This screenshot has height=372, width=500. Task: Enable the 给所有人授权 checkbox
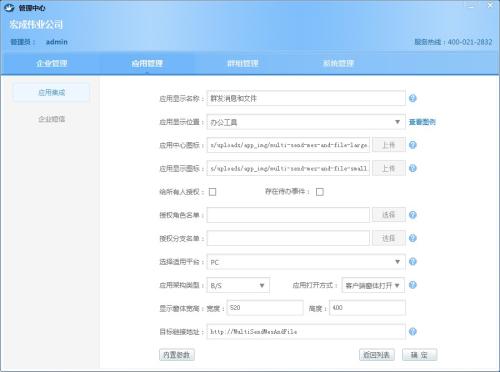[x=212, y=192]
